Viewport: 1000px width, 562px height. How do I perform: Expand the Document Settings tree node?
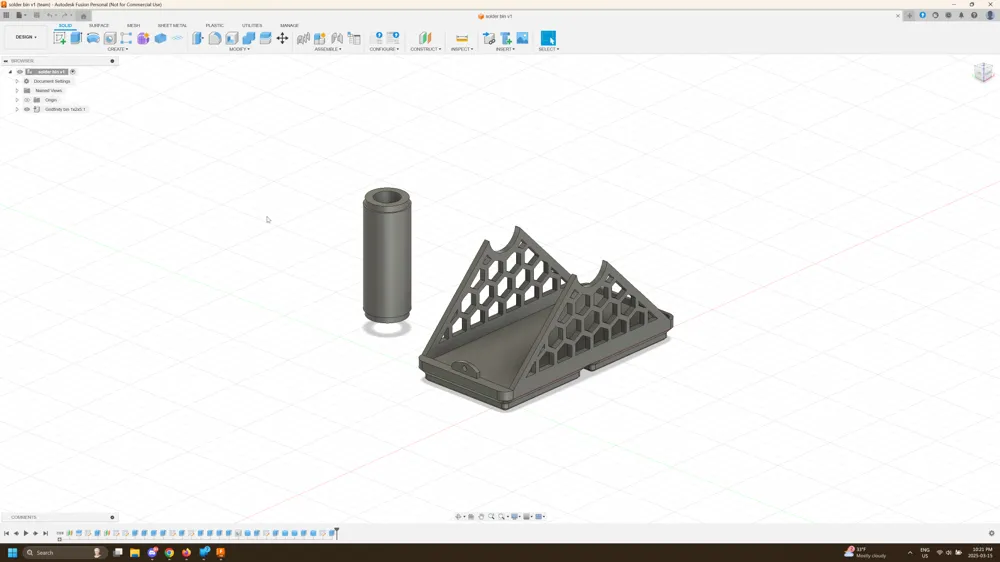coord(17,82)
